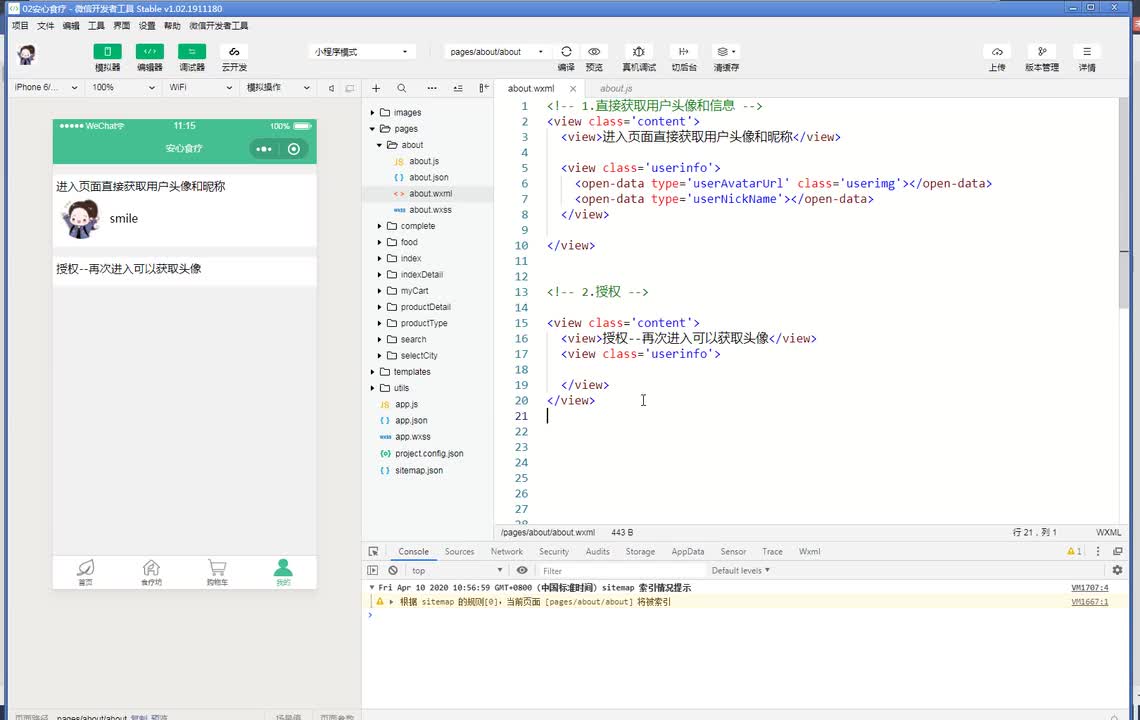Click the VM1707:4 source link
This screenshot has width=1140, height=720.
pyautogui.click(x=1089, y=588)
